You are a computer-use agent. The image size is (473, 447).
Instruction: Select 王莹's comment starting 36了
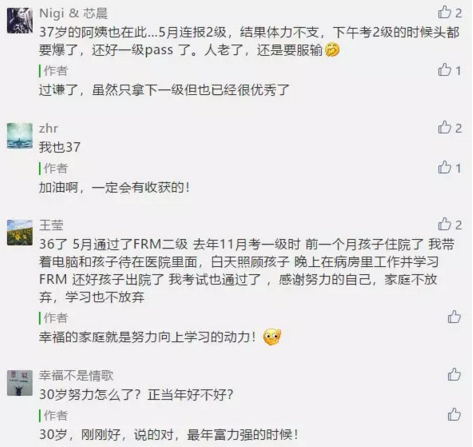pos(247,270)
